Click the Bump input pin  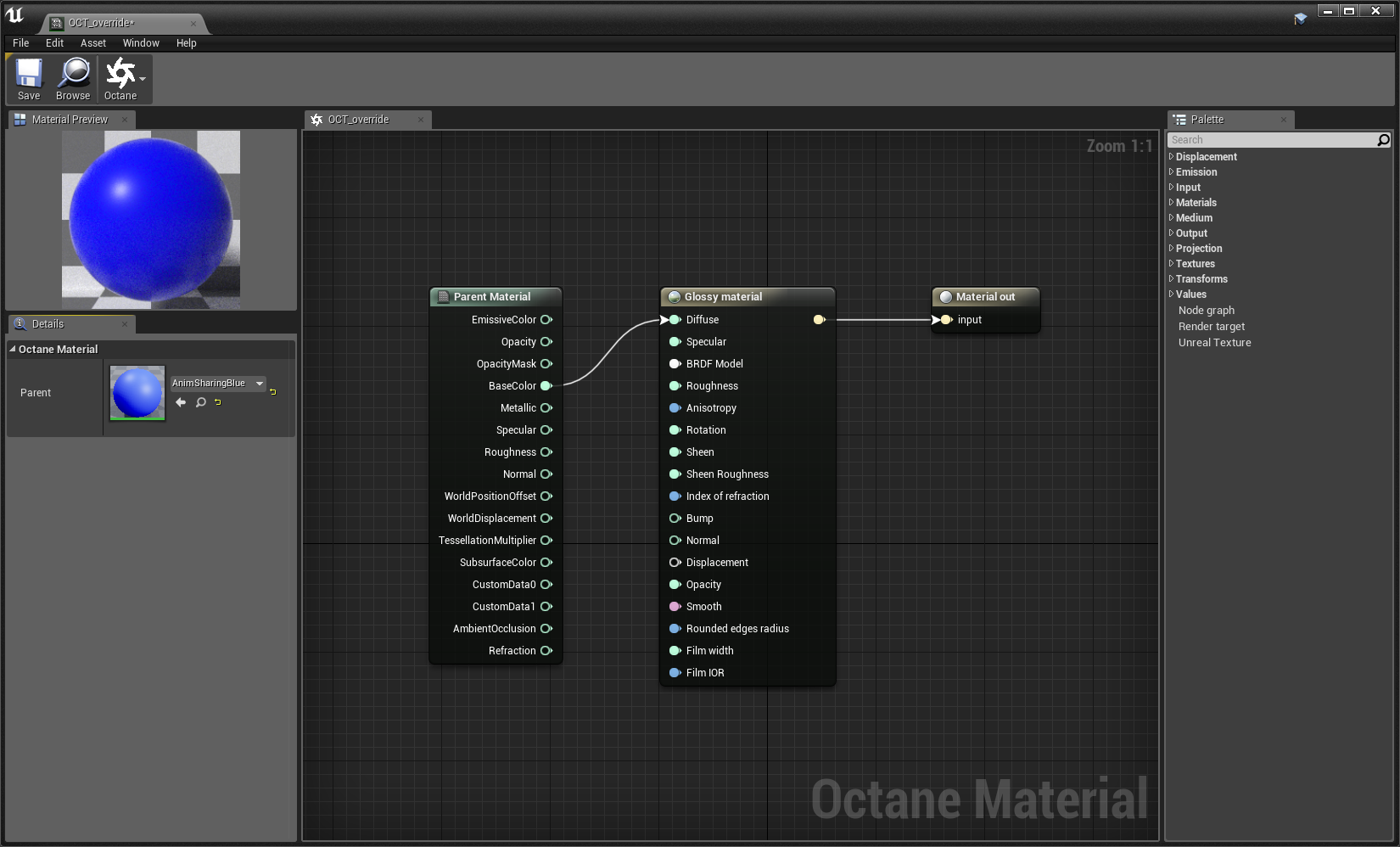click(675, 519)
